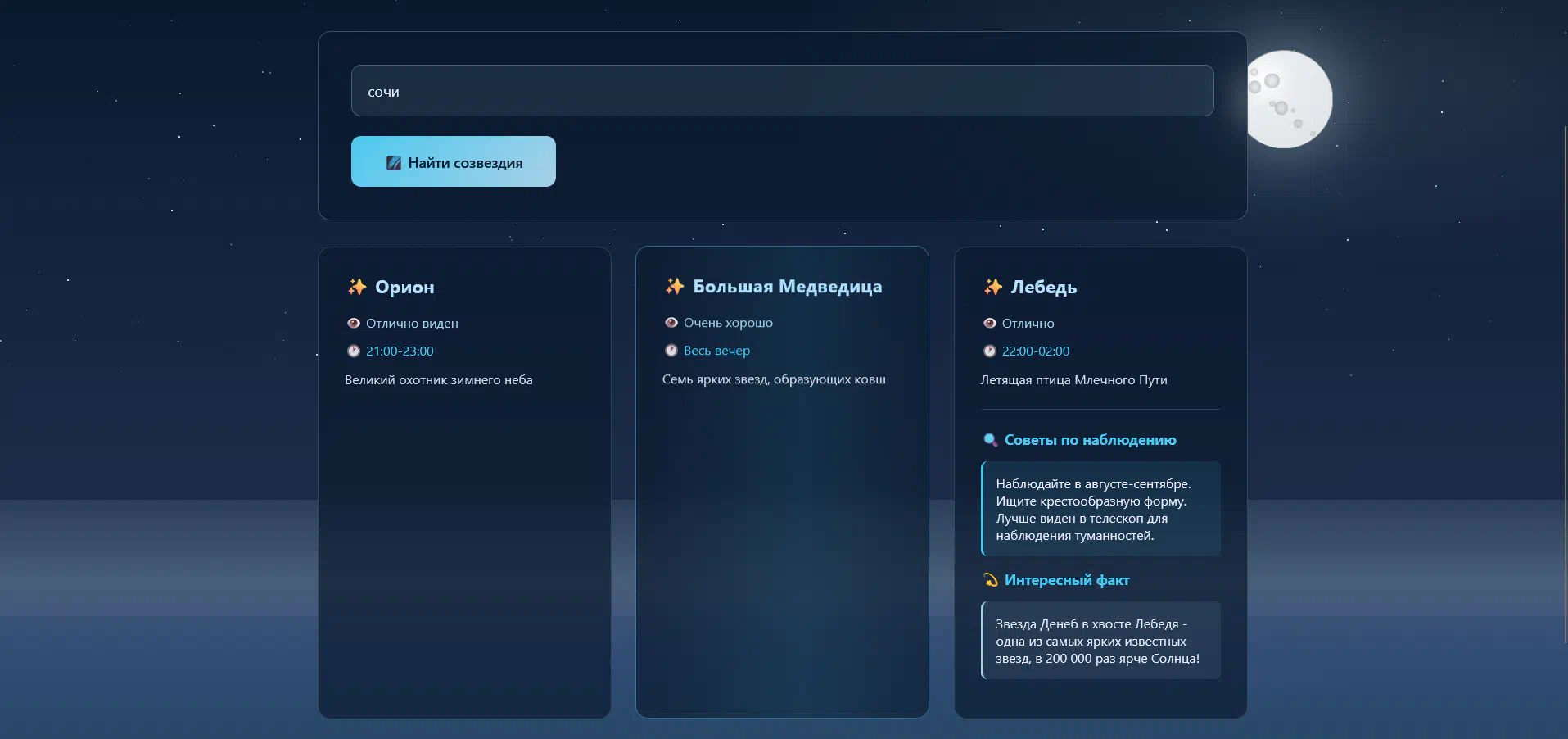Click the eye icon in Лебедь card
The image size is (1568, 739).
[990, 324]
